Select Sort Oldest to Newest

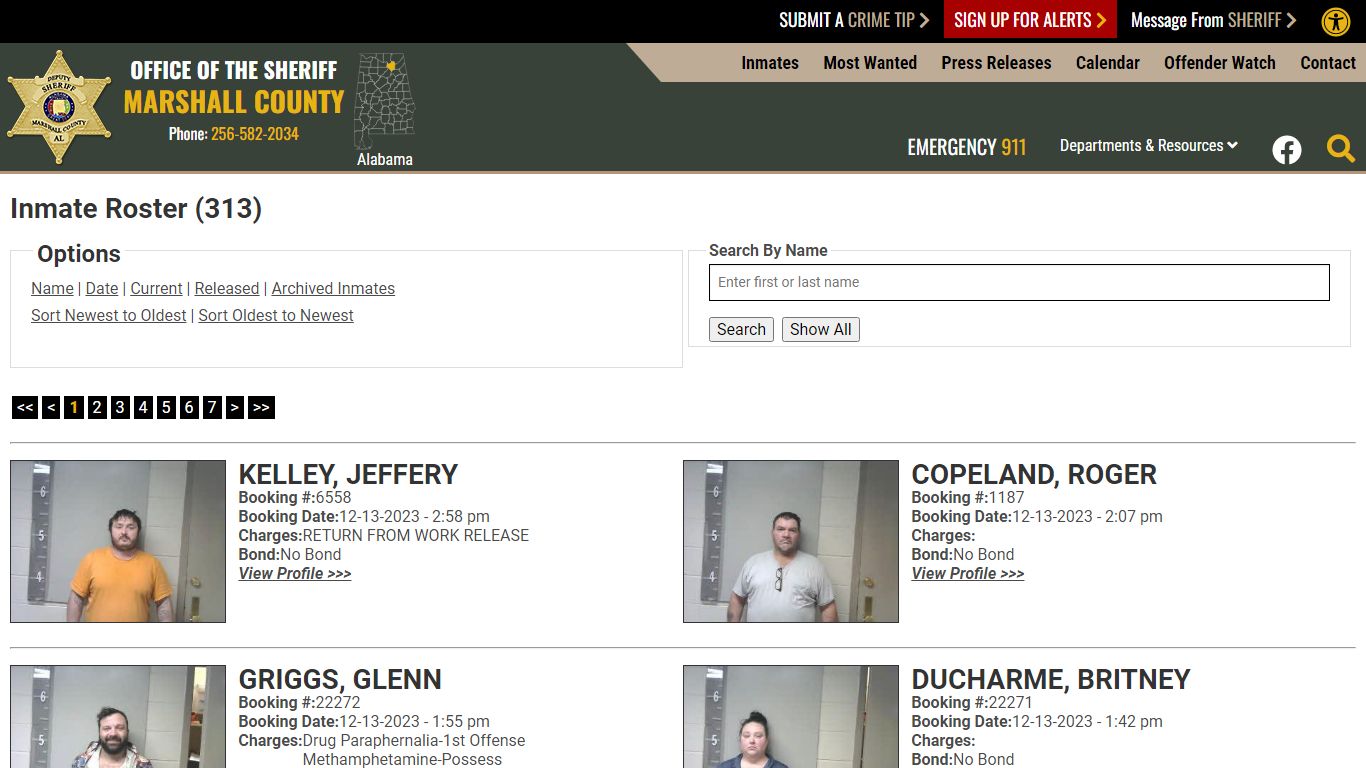pyautogui.click(x=276, y=315)
